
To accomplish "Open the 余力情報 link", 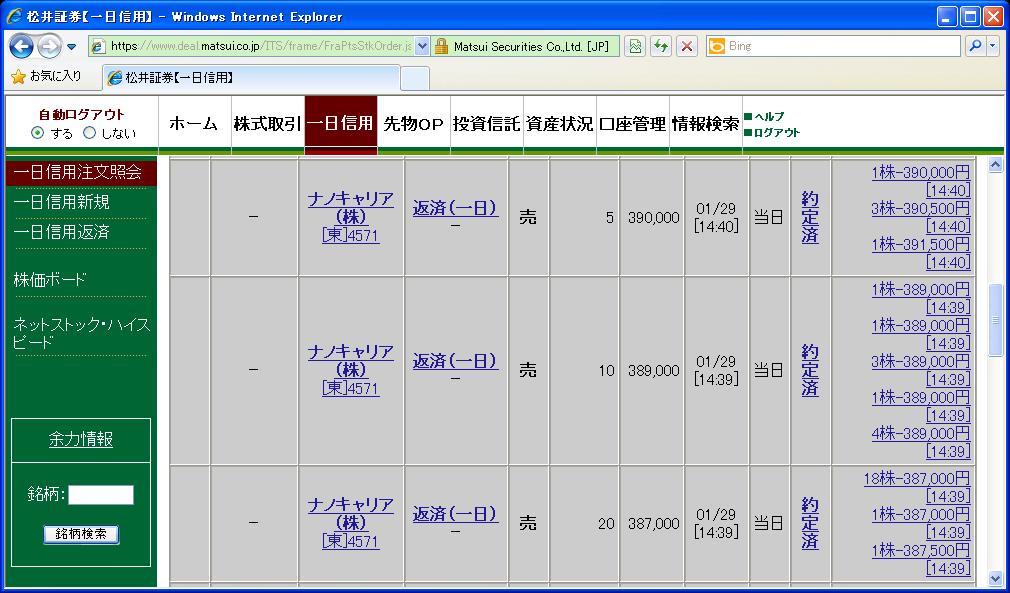I will pyautogui.click(x=81, y=440).
